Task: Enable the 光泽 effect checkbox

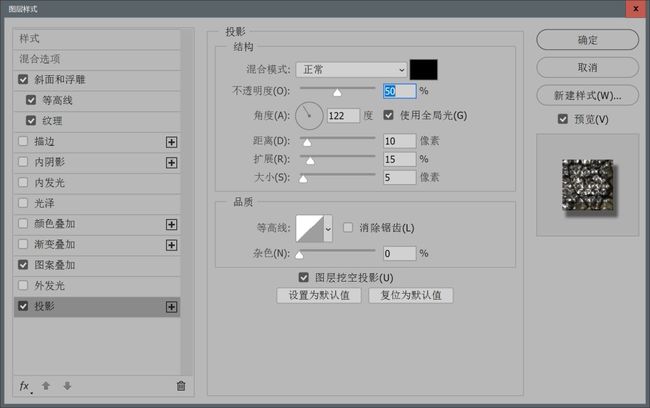Action: click(x=23, y=203)
